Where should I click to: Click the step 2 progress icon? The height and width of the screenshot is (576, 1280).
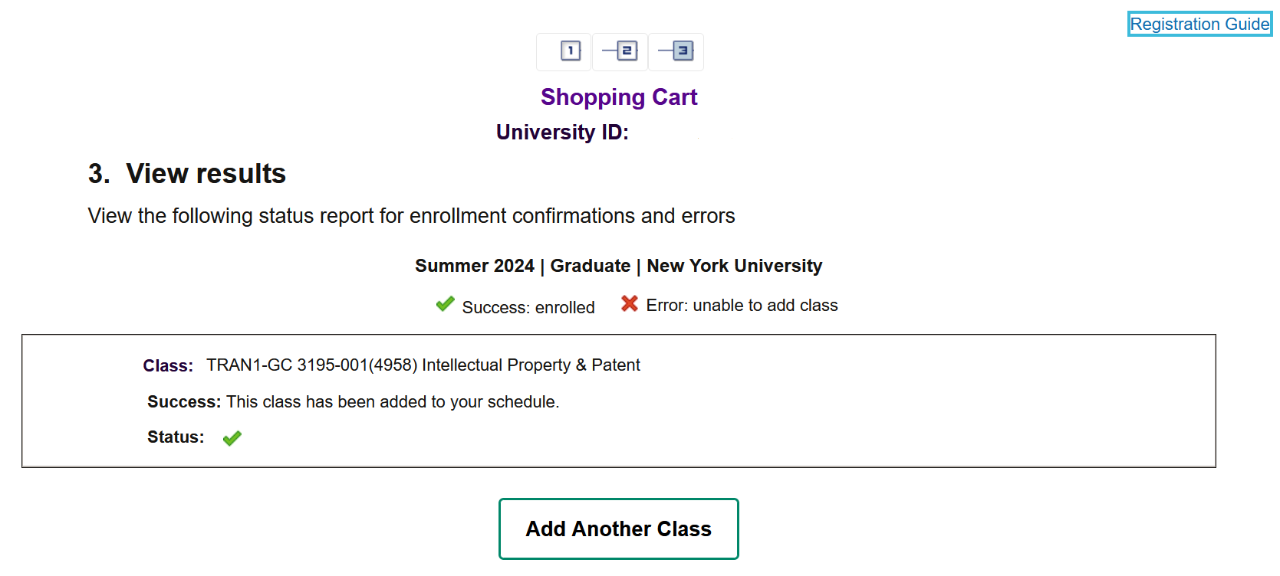pyautogui.click(x=620, y=52)
